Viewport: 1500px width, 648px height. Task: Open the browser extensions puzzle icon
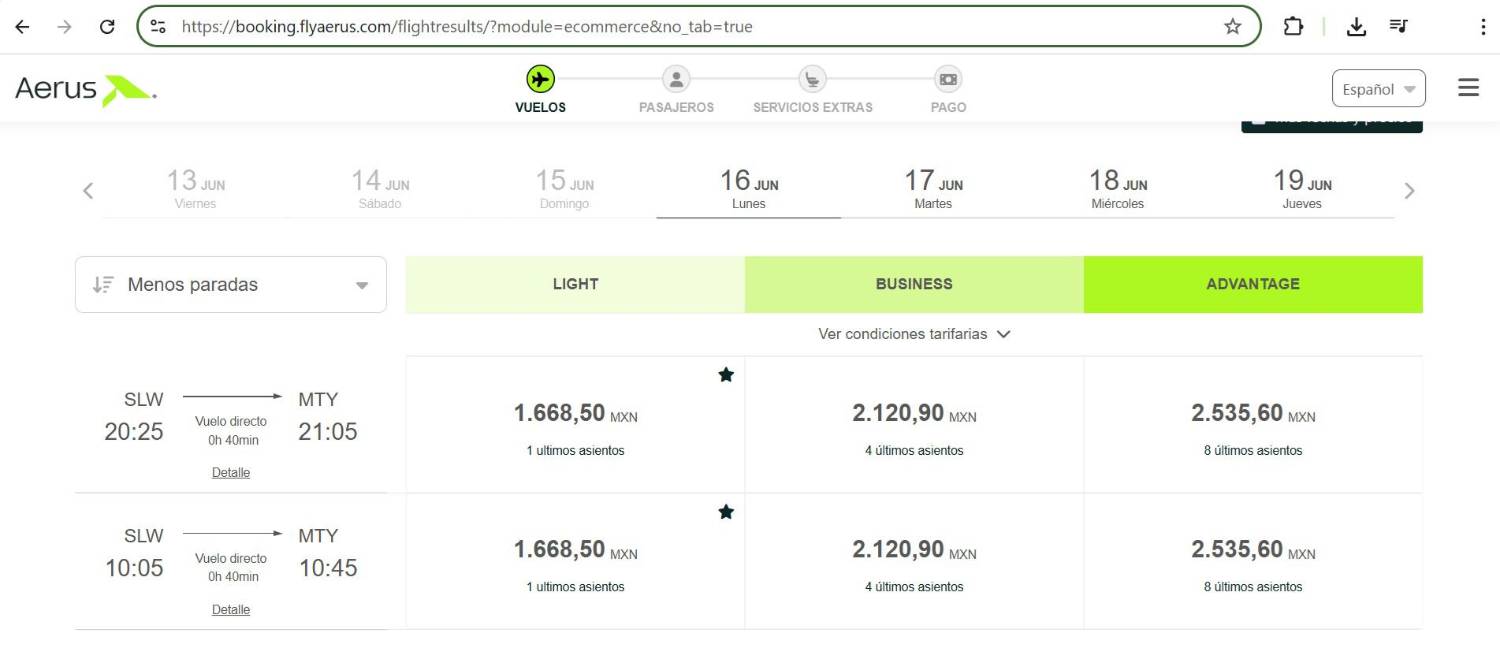tap(1293, 27)
